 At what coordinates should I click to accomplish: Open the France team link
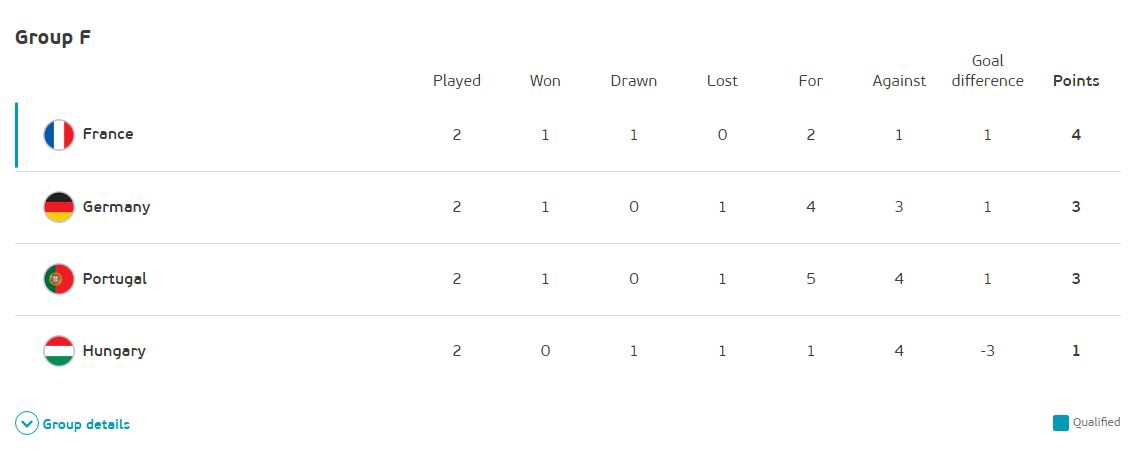tap(108, 134)
